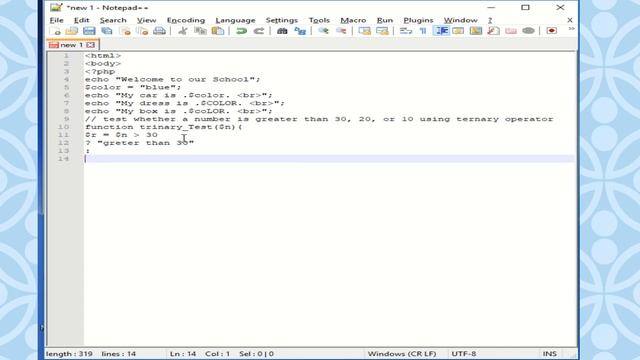Close the "new 1" tab with its X
640x360 pixels.
tap(91, 45)
